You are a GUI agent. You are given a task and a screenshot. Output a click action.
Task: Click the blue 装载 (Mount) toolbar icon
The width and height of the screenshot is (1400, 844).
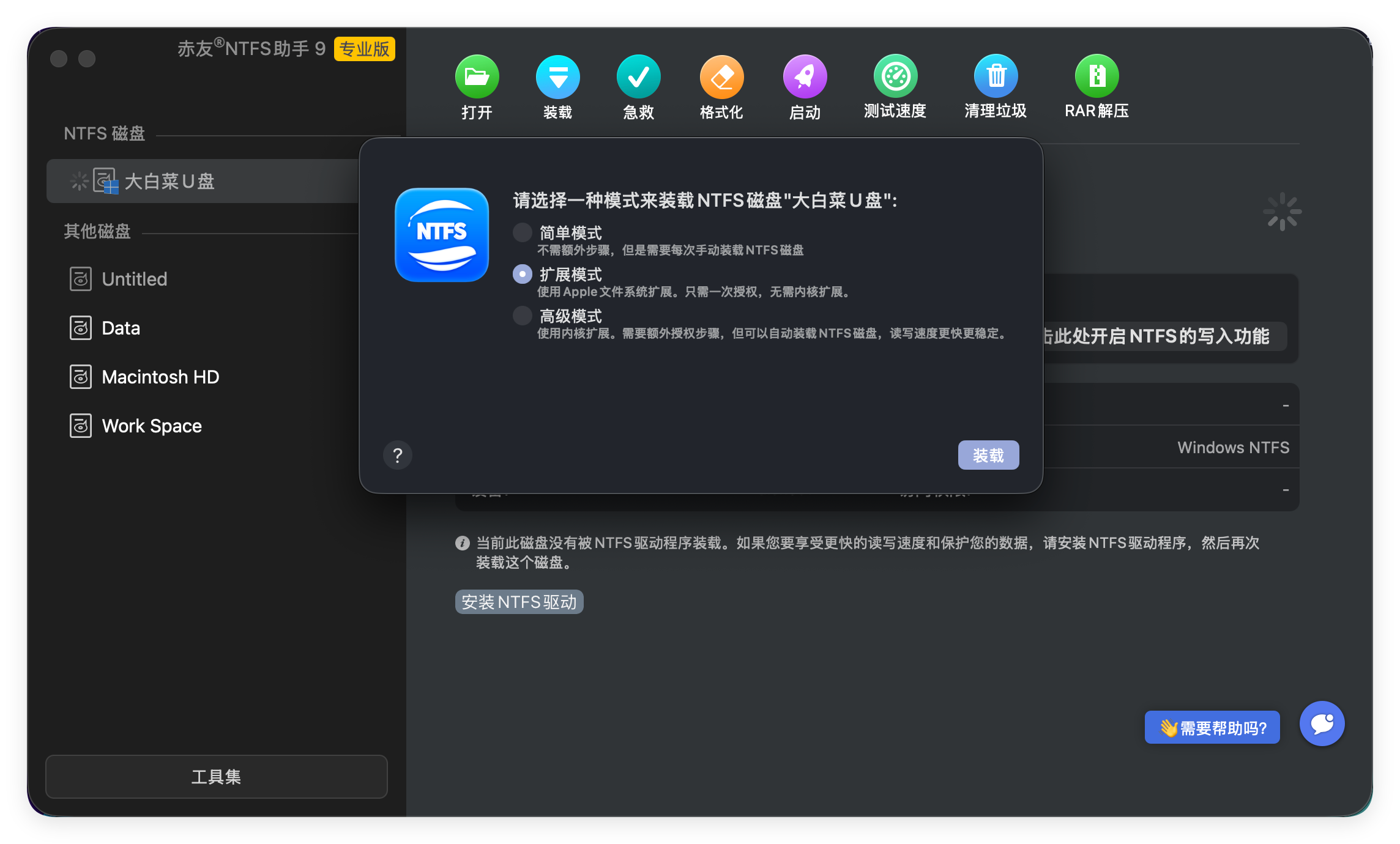[x=557, y=76]
